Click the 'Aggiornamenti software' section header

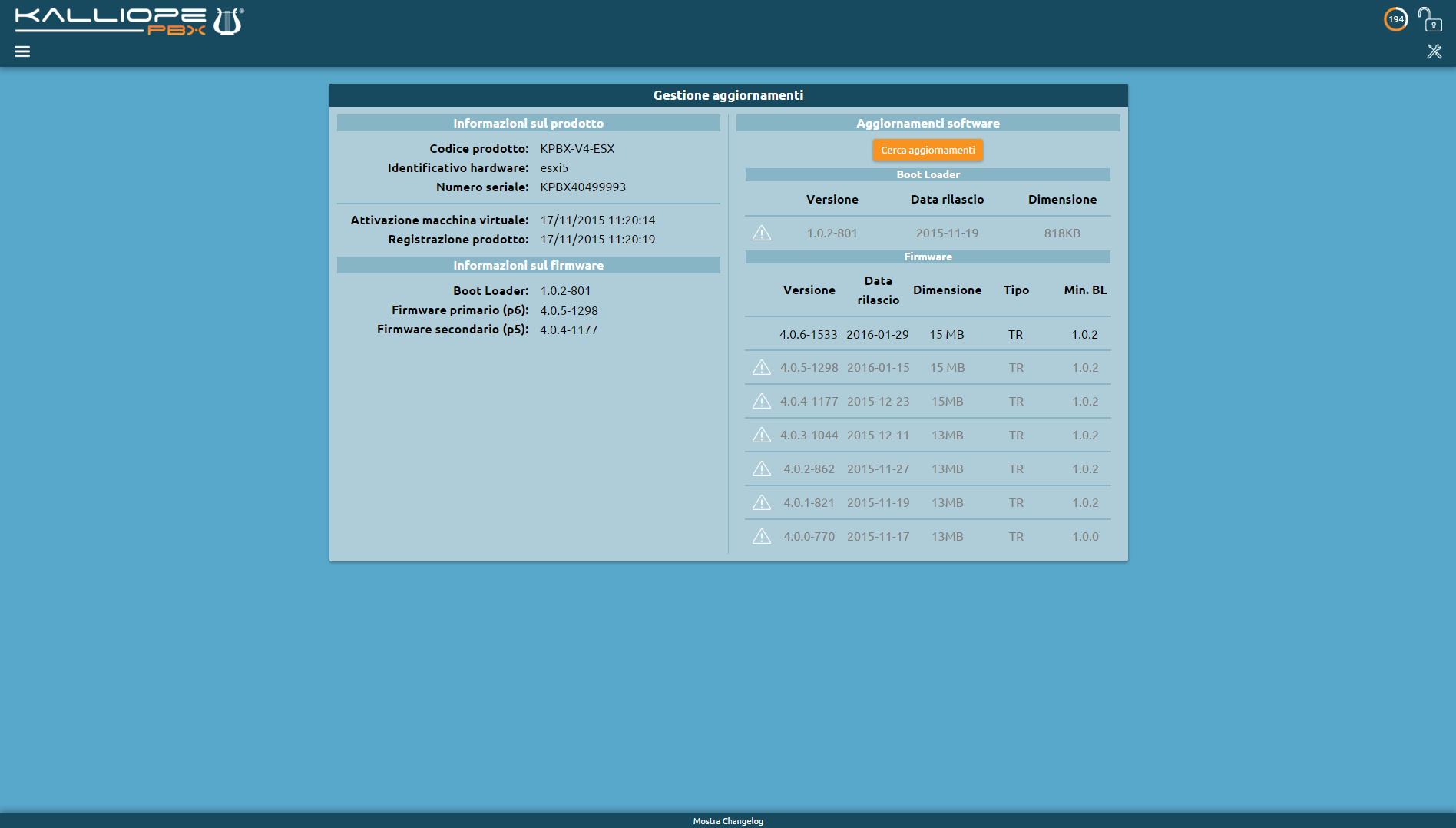[x=928, y=123]
